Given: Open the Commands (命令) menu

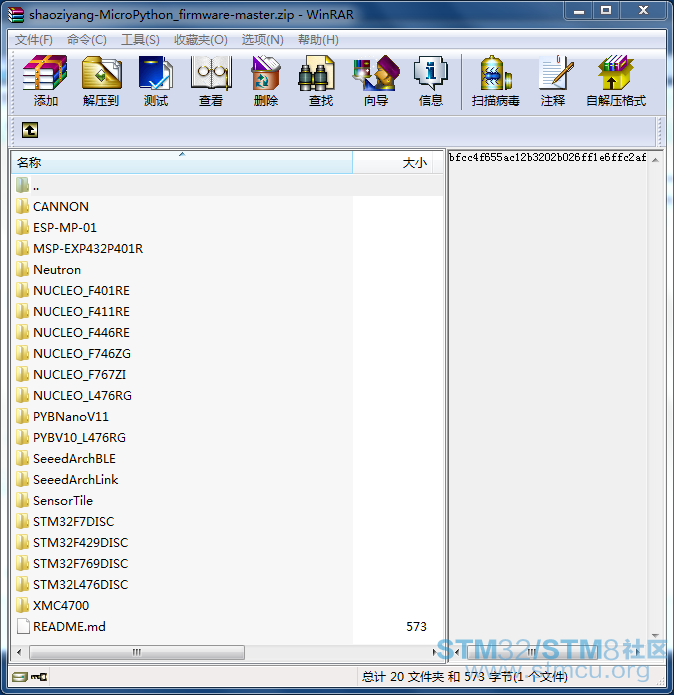Looking at the screenshot, I should 86,40.
